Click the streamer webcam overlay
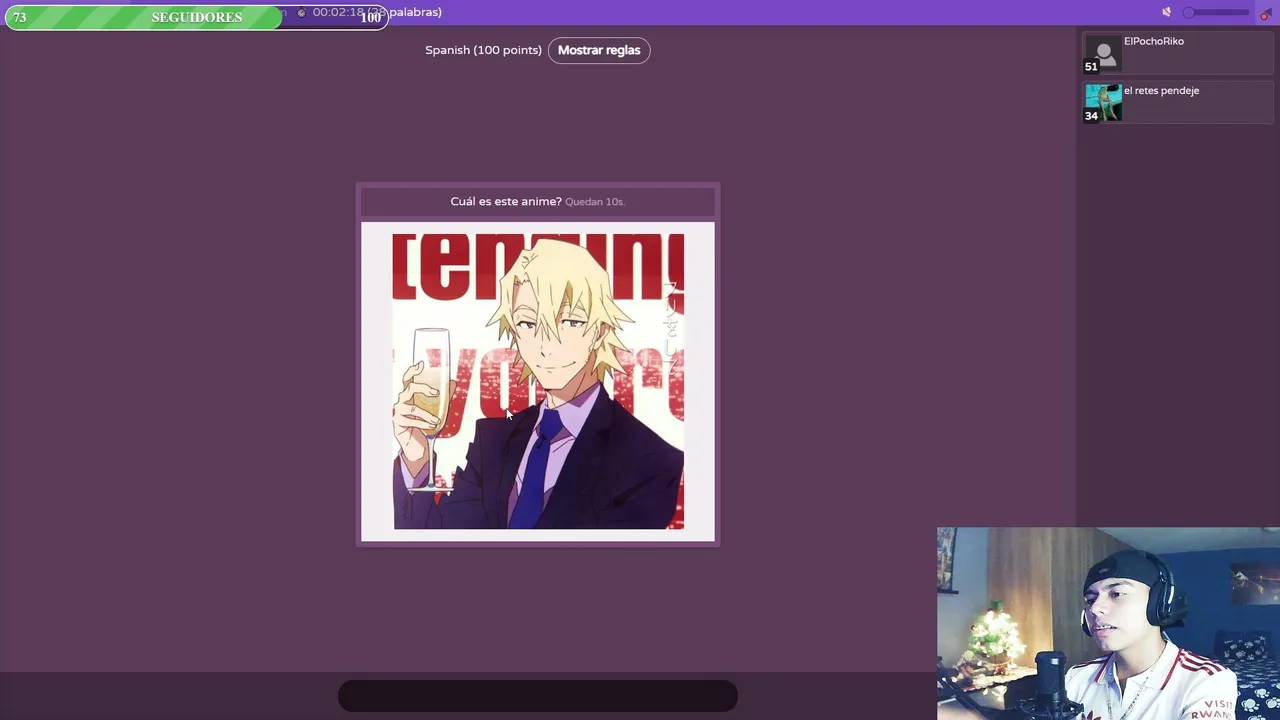1280x720 pixels. [x=1108, y=623]
